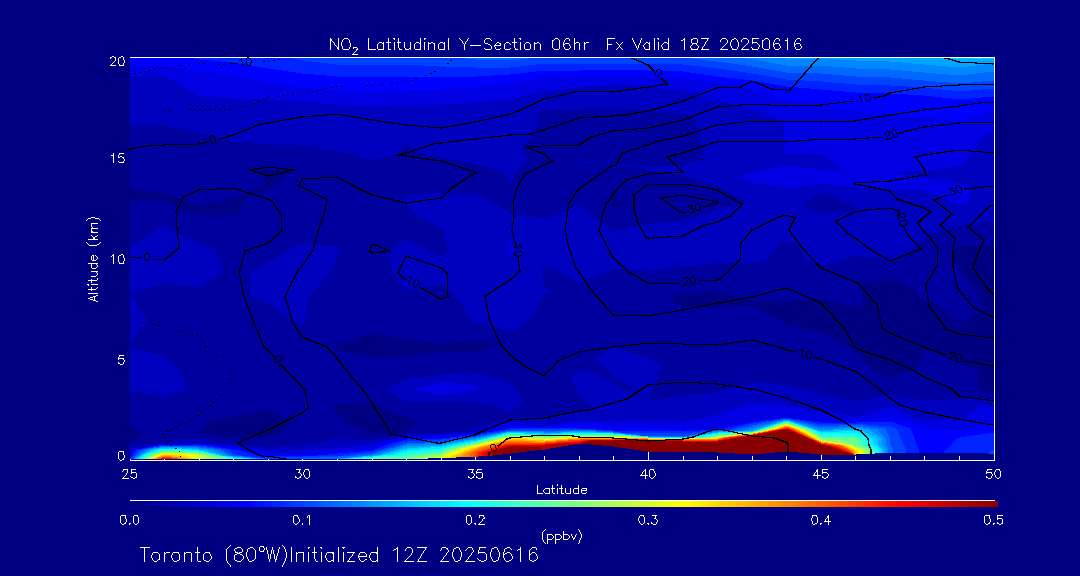
Task: Click the colorbar label 0.5
Action: click(993, 520)
